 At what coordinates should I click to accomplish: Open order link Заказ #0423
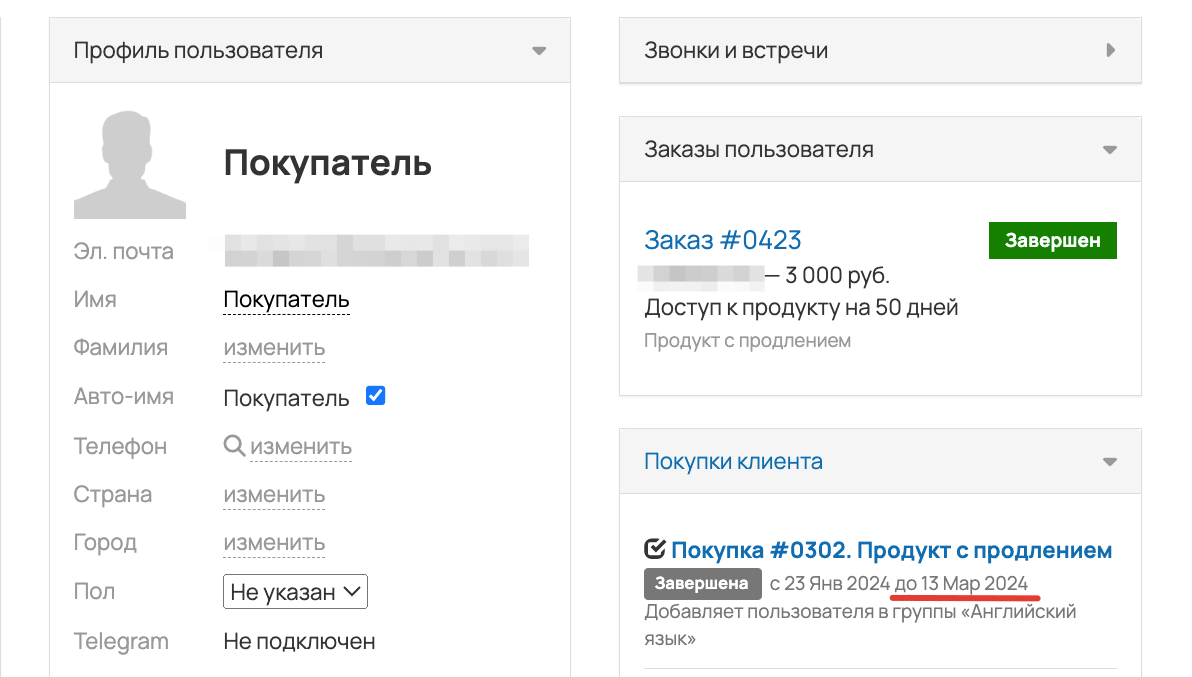click(722, 240)
